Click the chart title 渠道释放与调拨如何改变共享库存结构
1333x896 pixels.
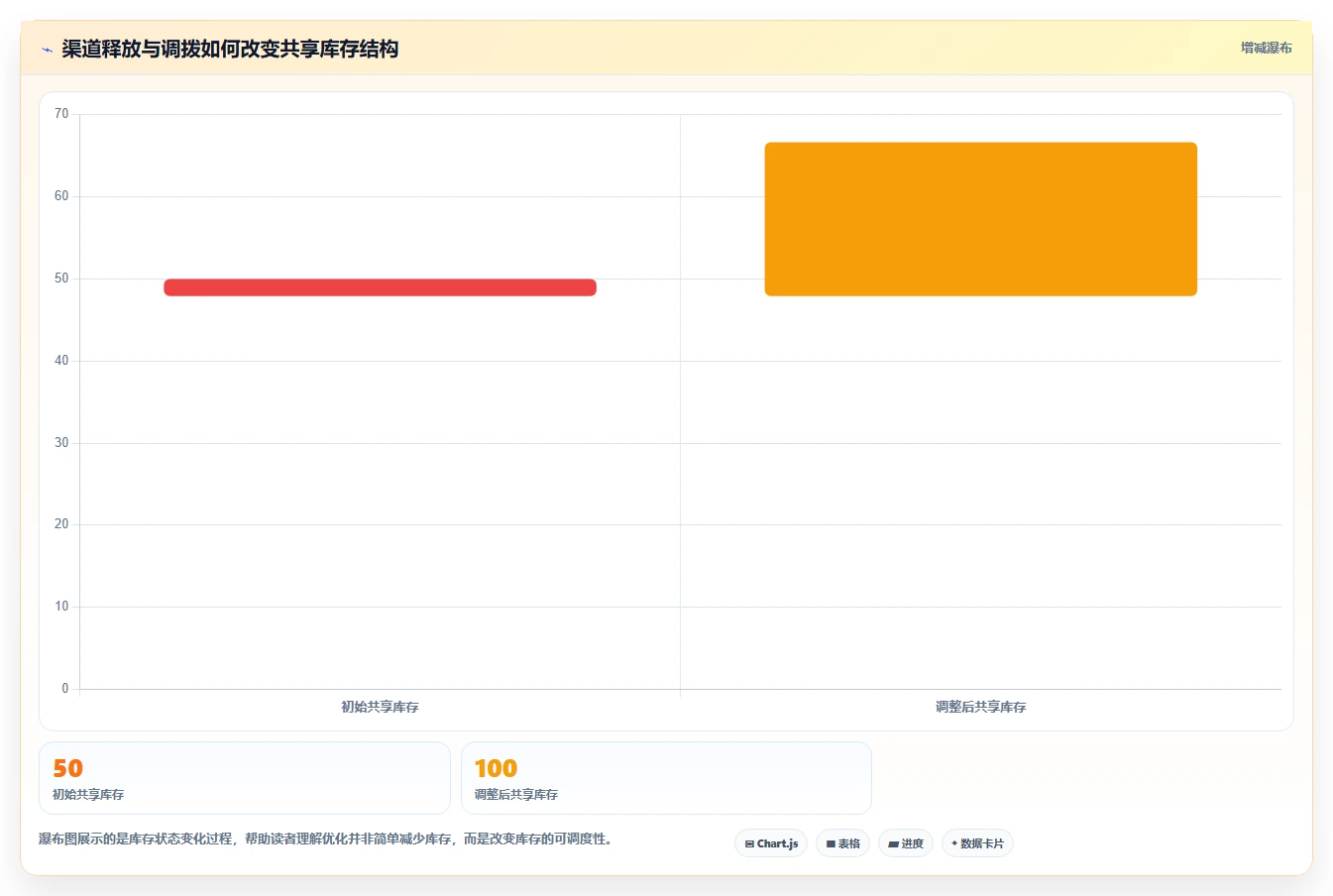[230, 49]
